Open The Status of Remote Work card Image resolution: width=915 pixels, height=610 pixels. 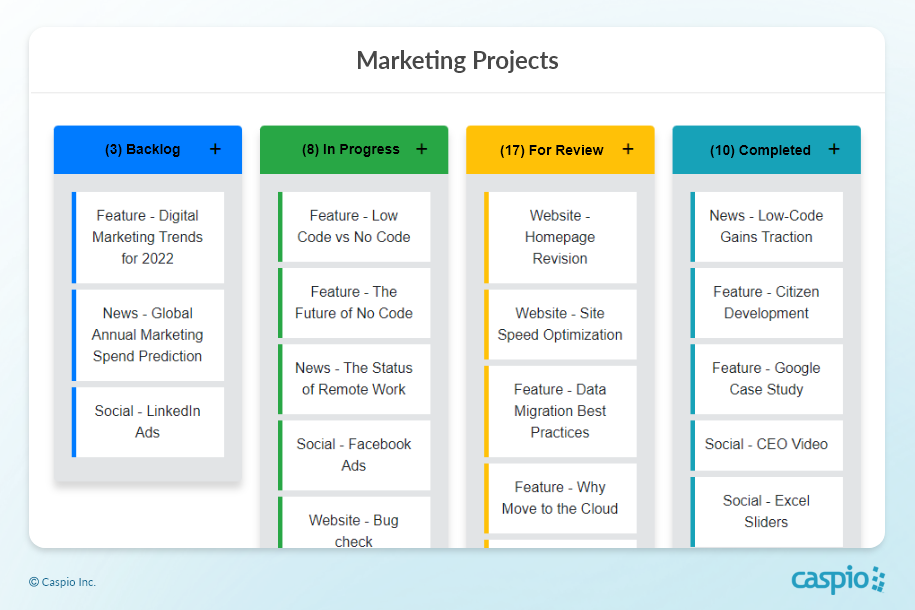[354, 379]
